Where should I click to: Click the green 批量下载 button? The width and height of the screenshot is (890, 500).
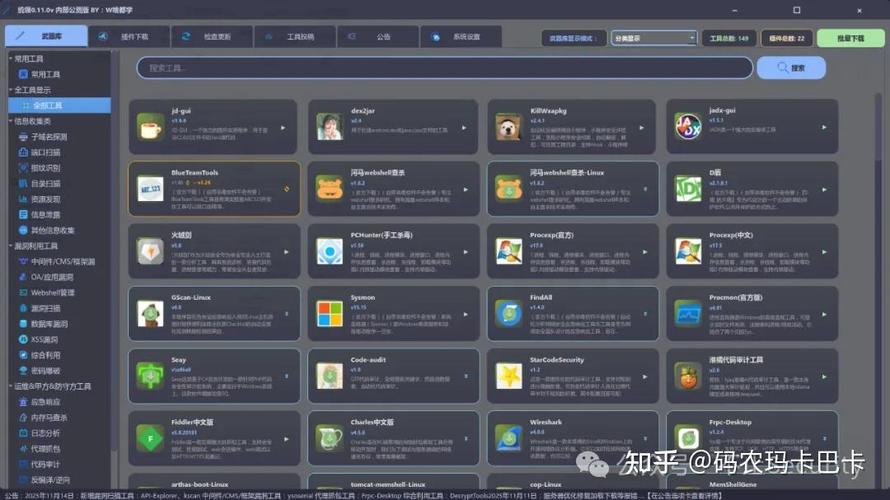(x=850, y=38)
